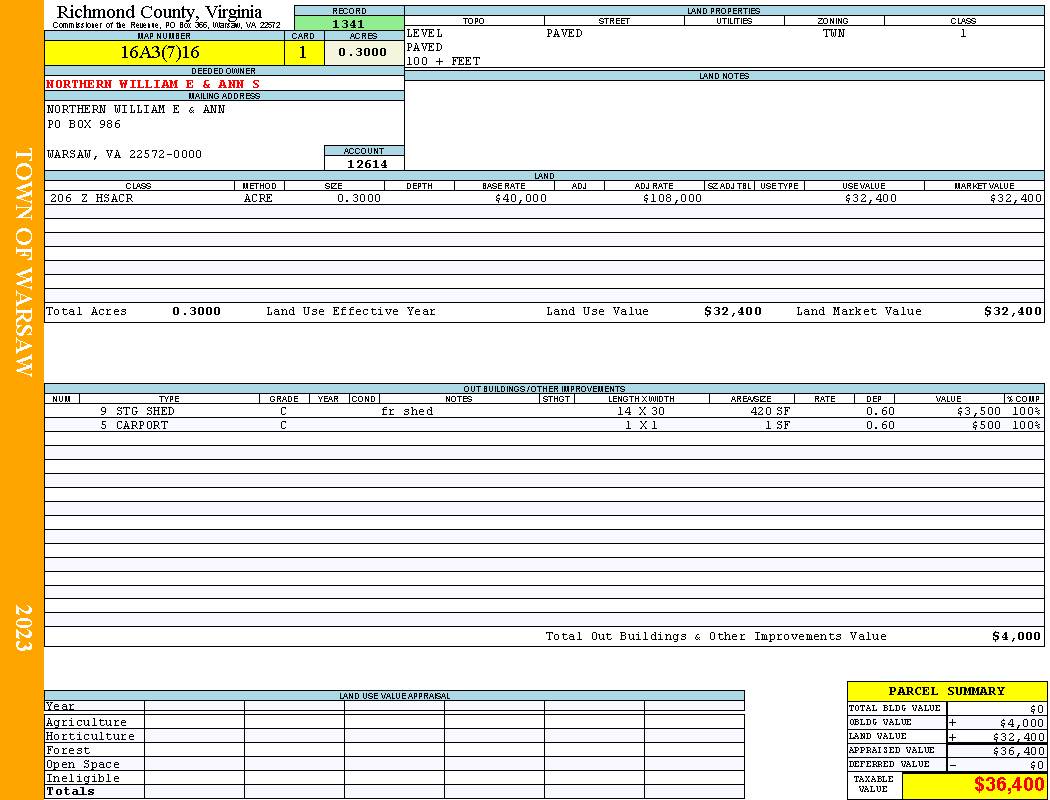This screenshot has width=1050, height=800.
Task: Click the Agriculture row label
Action: [x=86, y=722]
